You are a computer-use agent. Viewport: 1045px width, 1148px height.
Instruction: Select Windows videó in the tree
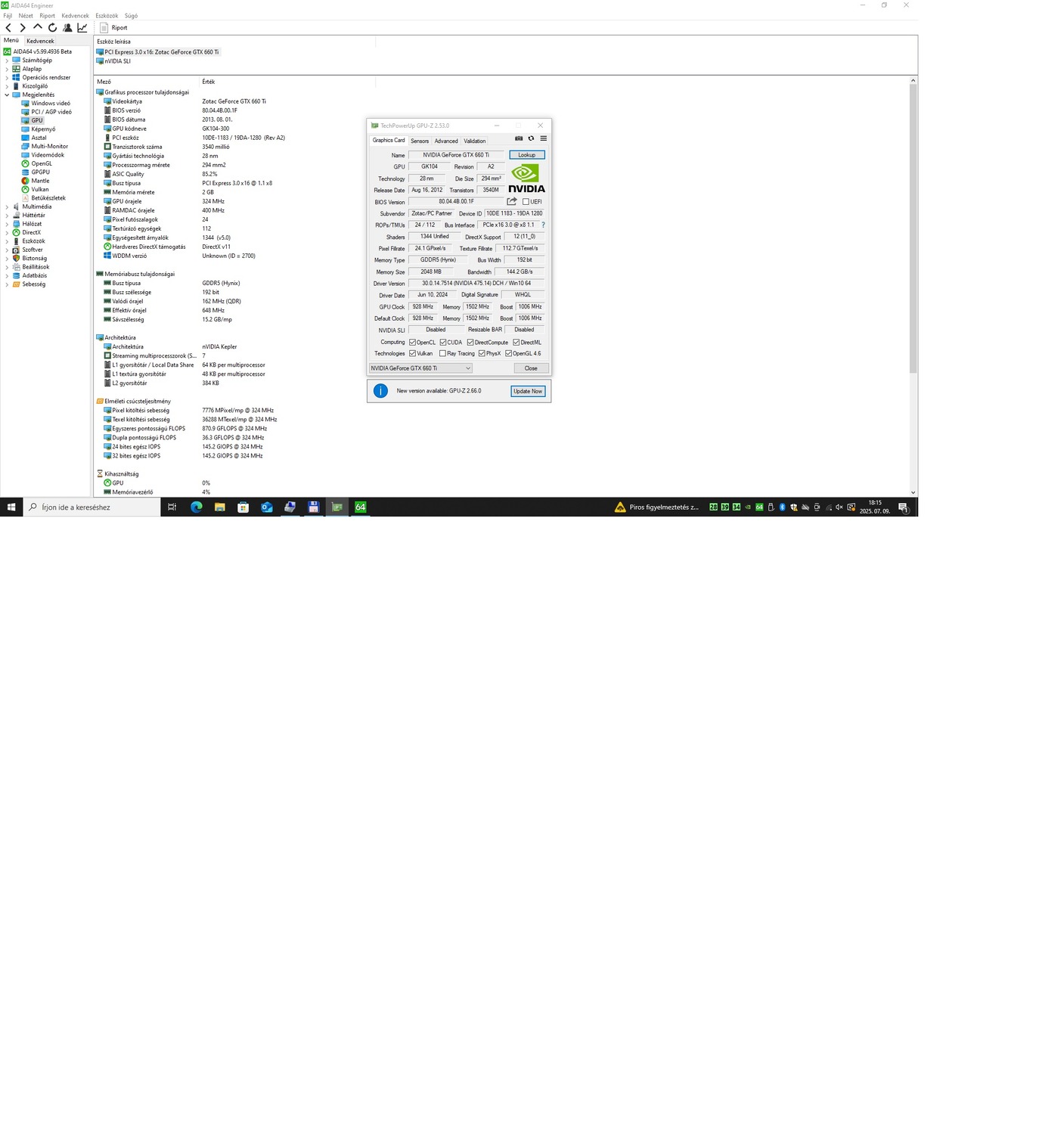tap(51, 104)
